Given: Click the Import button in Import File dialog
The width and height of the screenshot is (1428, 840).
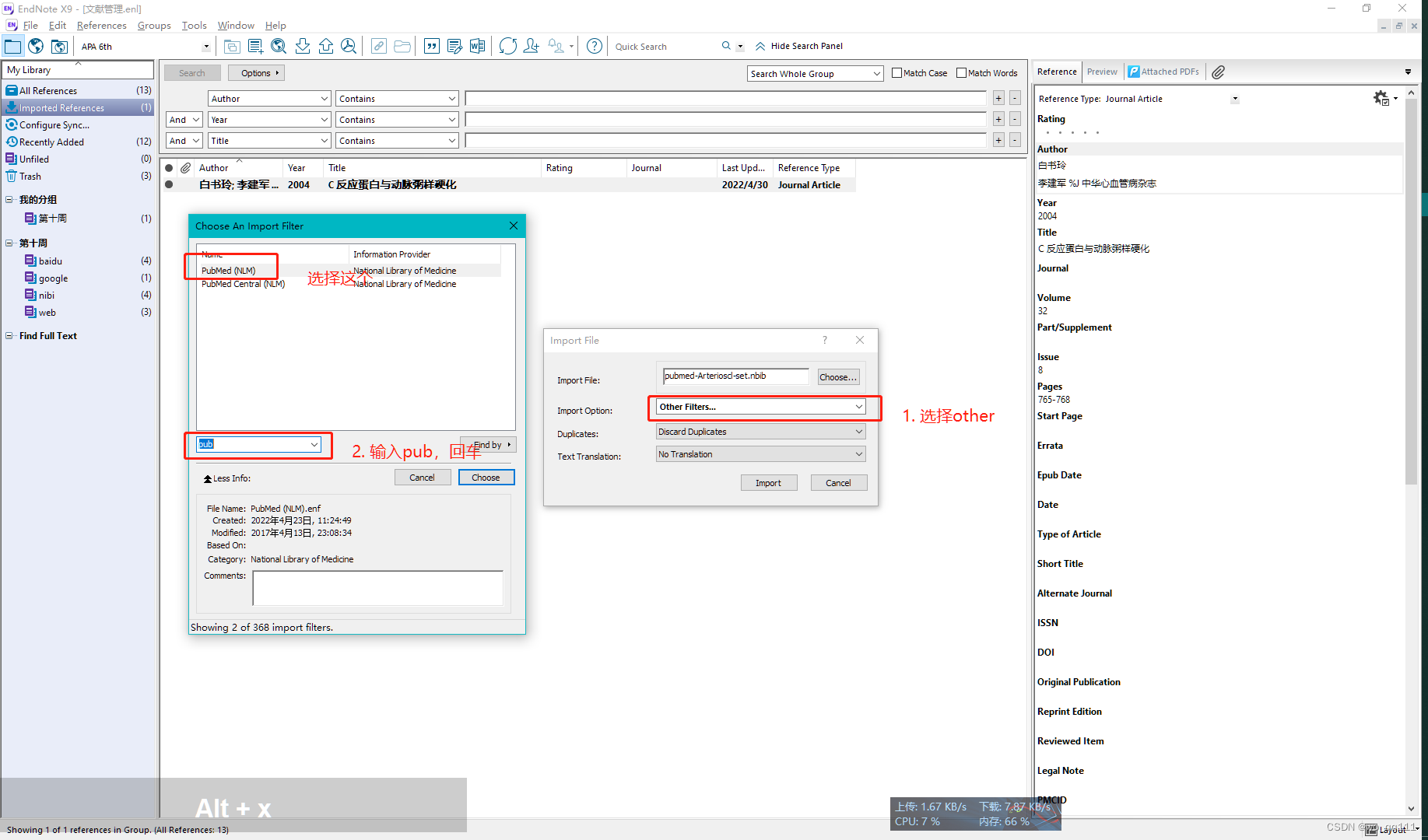Looking at the screenshot, I should 768,483.
